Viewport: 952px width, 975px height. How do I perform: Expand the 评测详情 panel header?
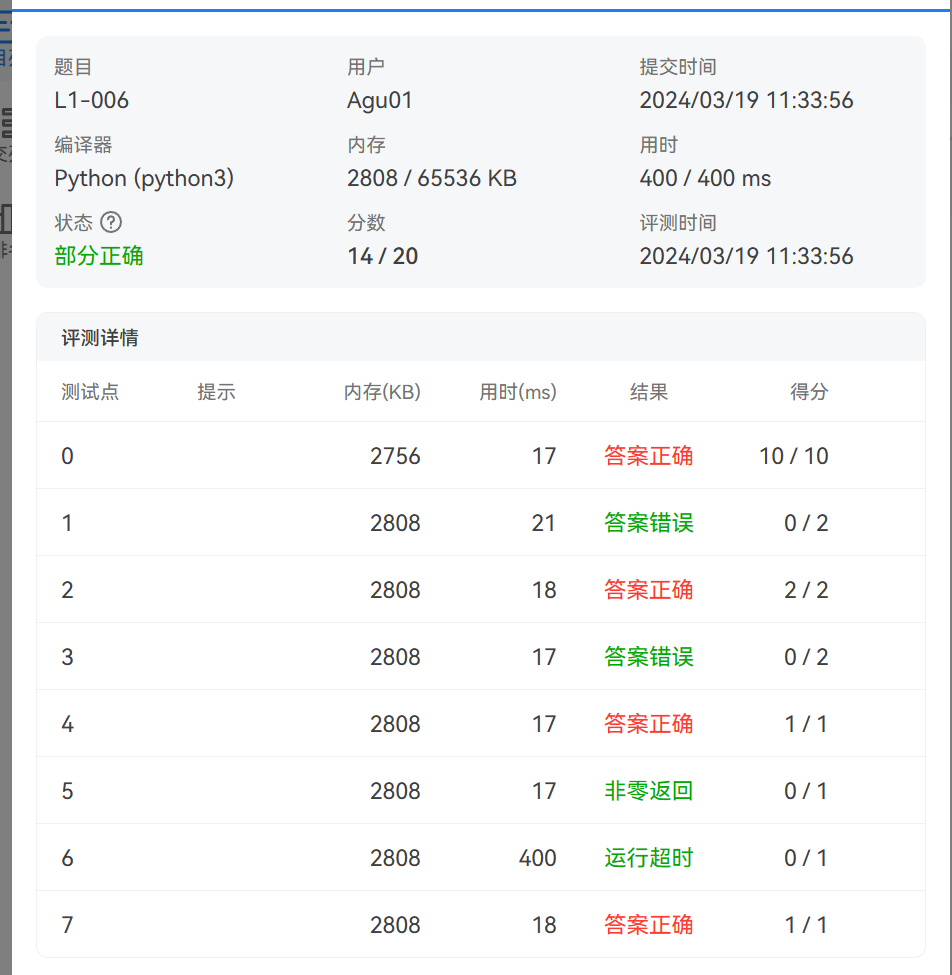tap(99, 337)
